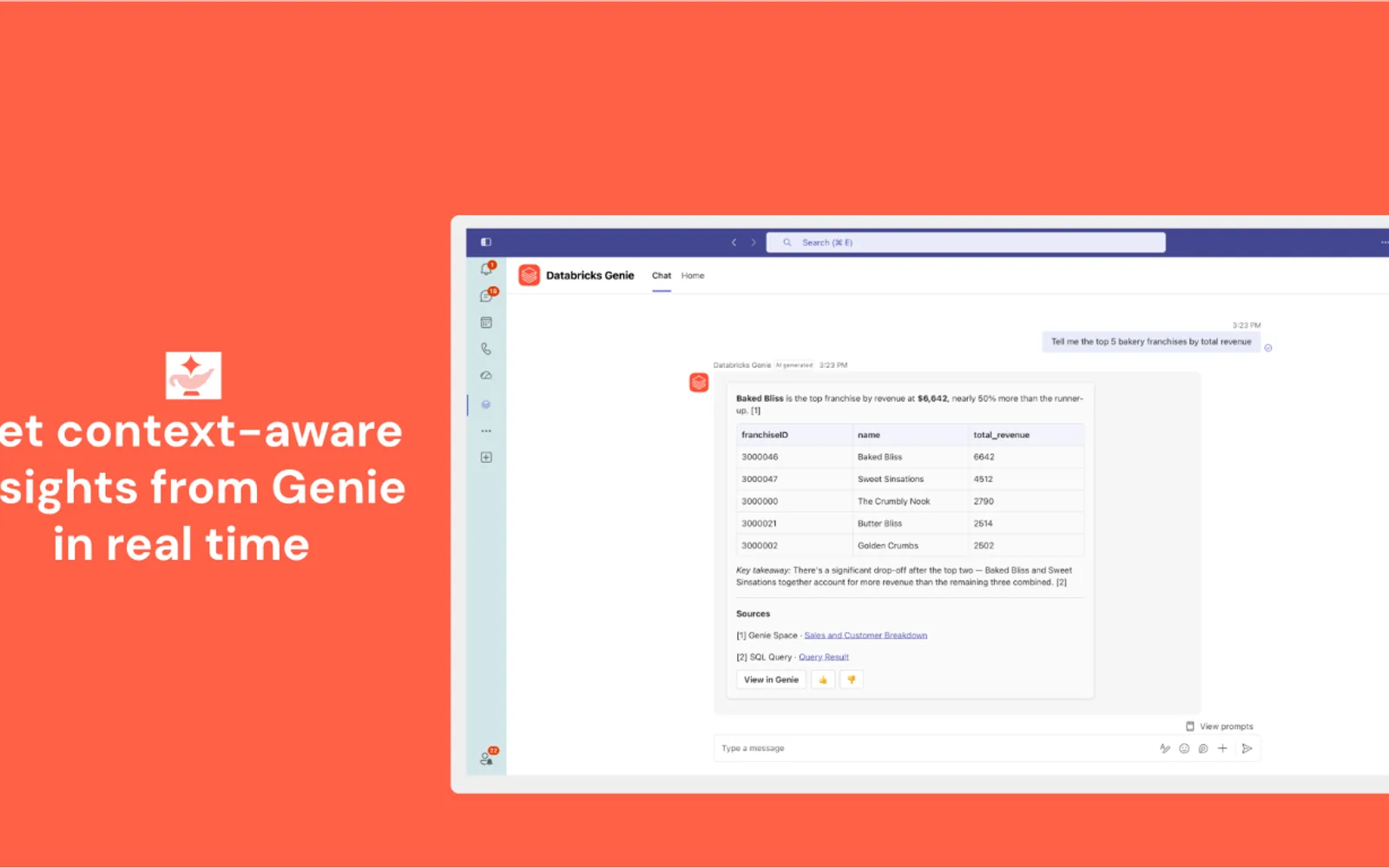Screen dimensions: 1389x868
Task: Click the add apps plus icon in the sidebar
Action: (486, 457)
